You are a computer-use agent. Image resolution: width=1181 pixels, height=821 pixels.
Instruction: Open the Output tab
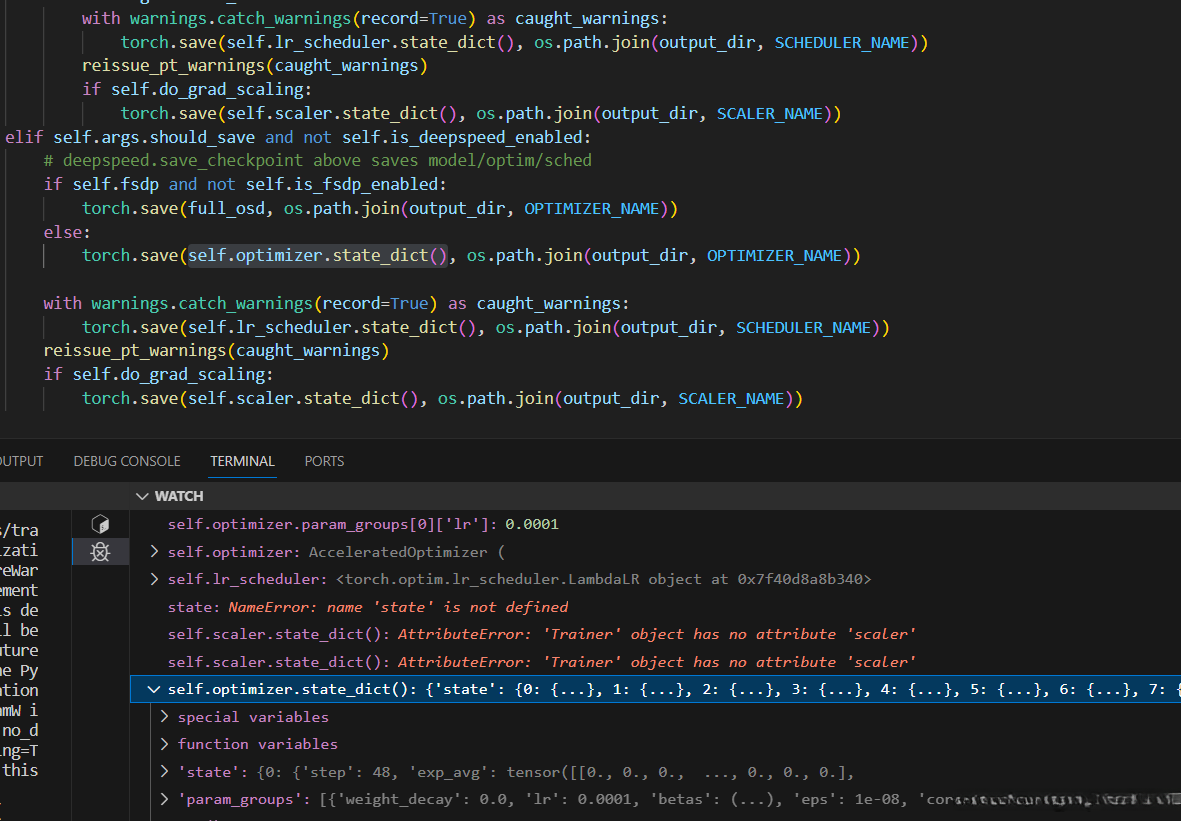coord(21,461)
